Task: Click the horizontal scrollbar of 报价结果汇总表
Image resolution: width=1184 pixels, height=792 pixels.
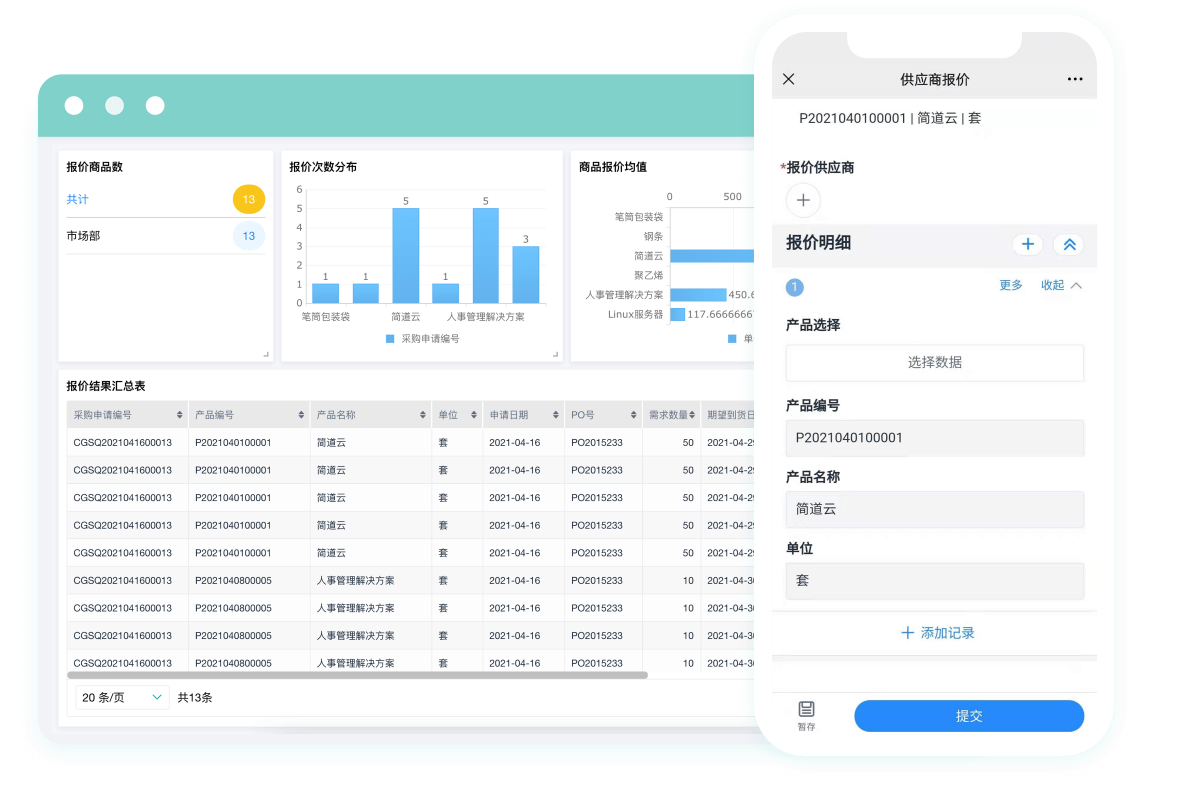Action: coord(357,675)
